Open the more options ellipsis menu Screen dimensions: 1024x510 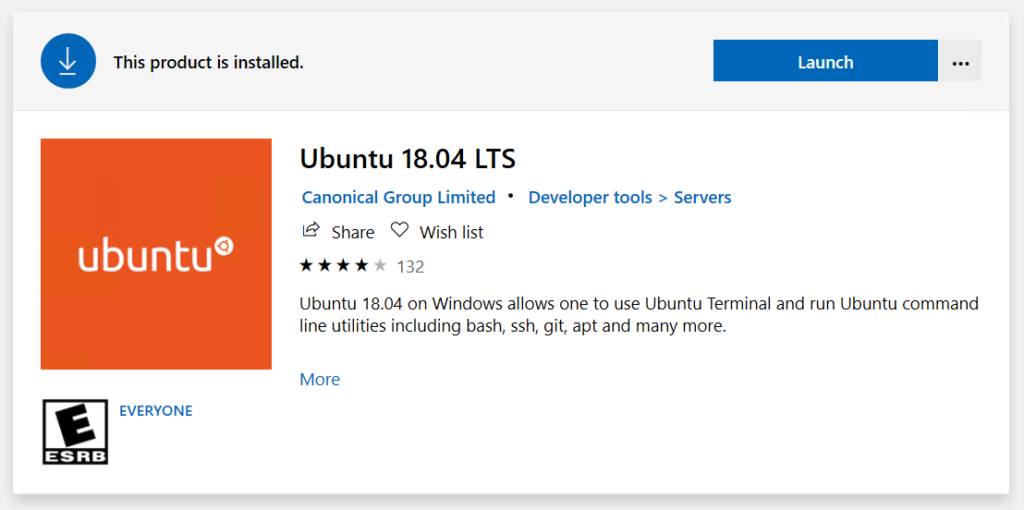pyautogui.click(x=960, y=61)
